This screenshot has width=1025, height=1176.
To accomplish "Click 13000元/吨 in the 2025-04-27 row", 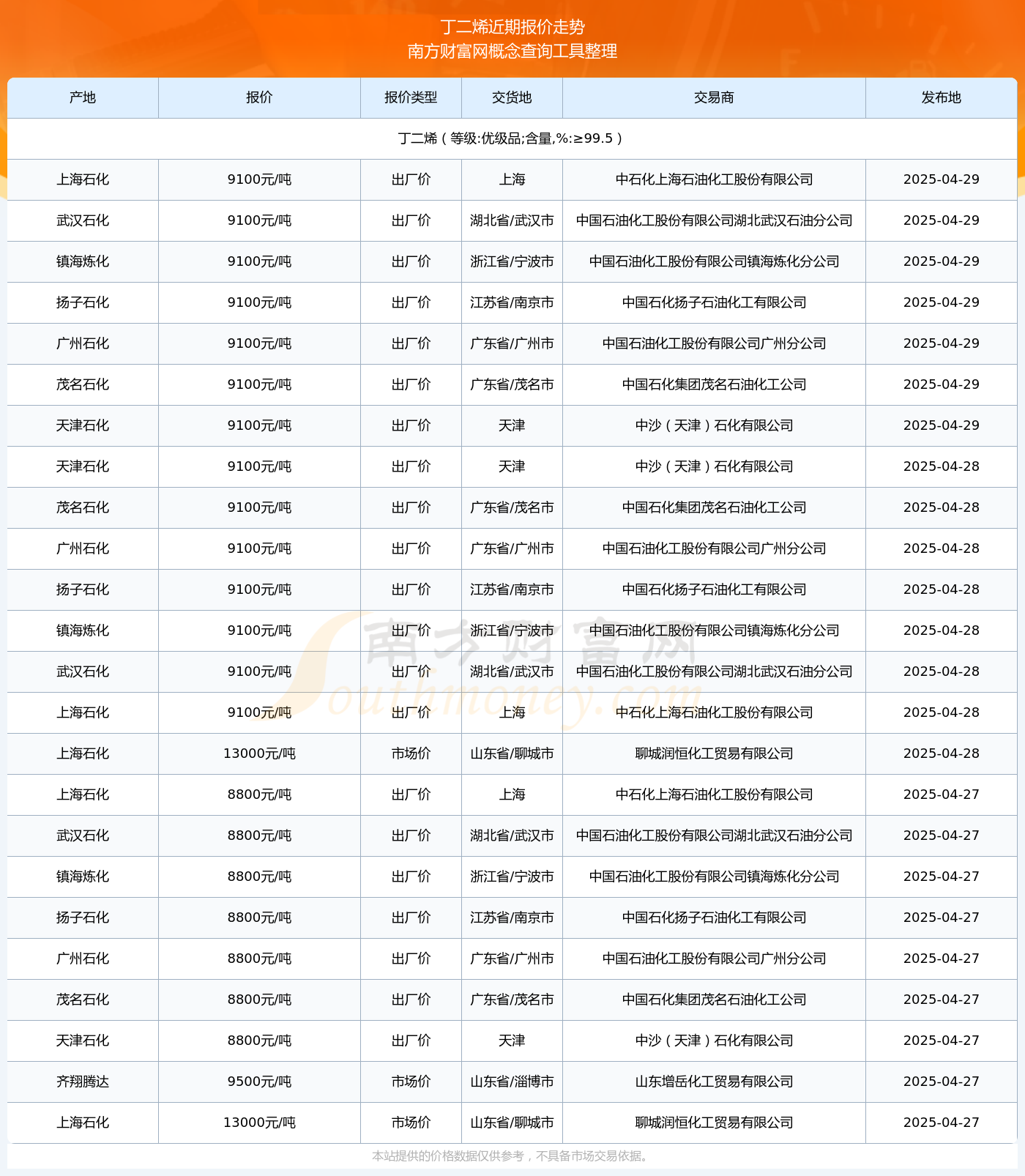I will click(x=259, y=1123).
